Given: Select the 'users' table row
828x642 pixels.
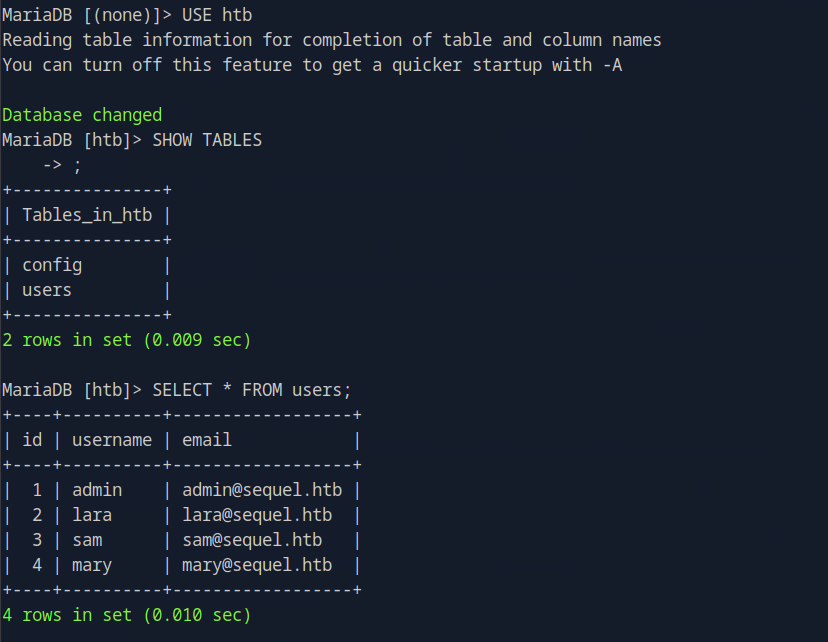Looking at the screenshot, I should (47, 290).
